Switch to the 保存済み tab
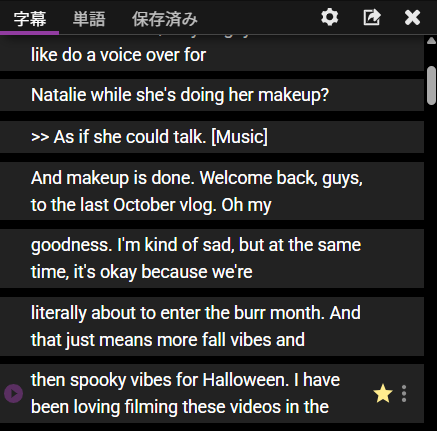The width and height of the screenshot is (437, 431). tap(165, 19)
